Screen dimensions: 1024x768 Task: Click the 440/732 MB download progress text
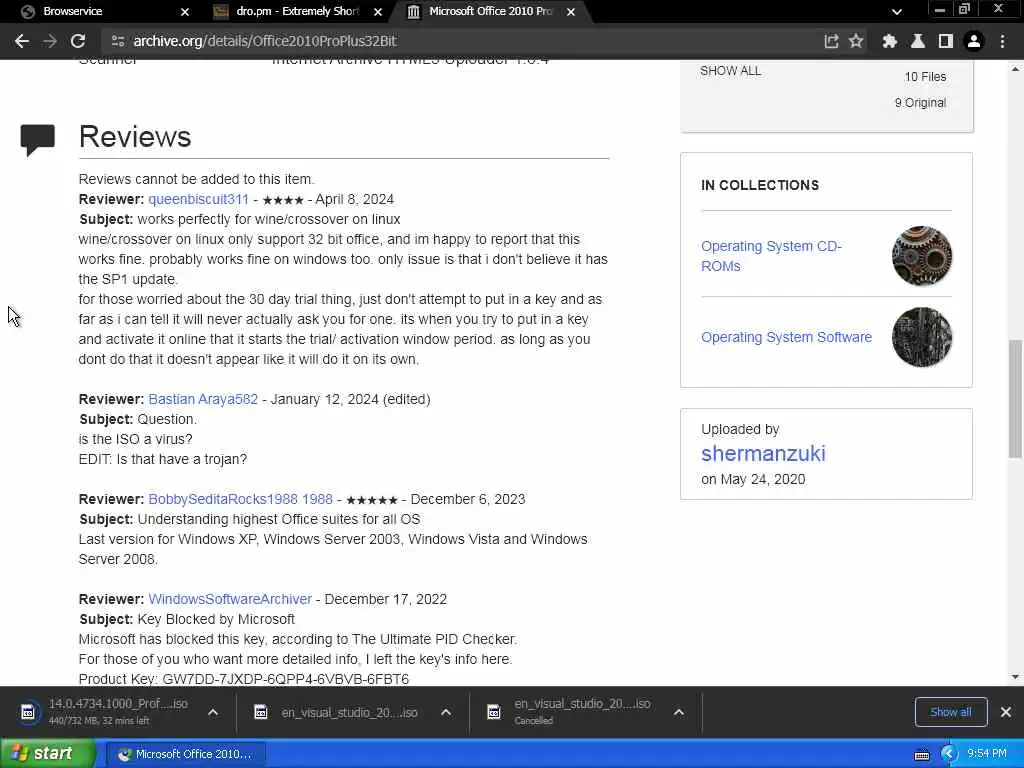[99, 721]
